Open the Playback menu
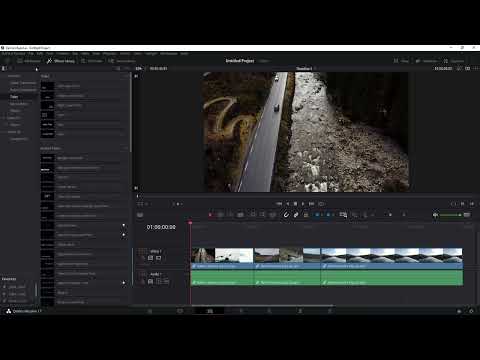Screen dimensions: 480x360 (109, 54)
